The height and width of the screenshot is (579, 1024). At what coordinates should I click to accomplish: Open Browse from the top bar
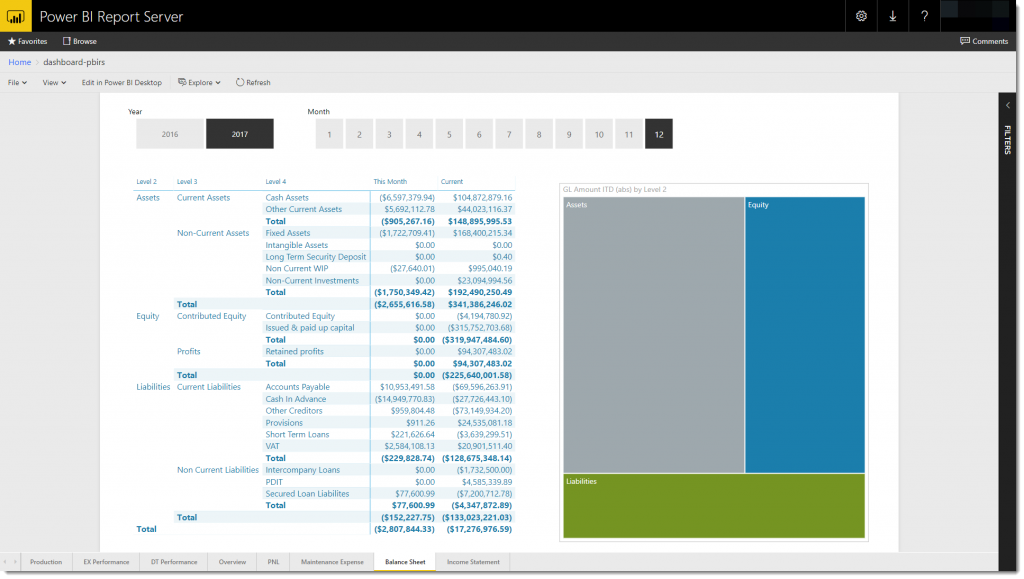click(80, 42)
